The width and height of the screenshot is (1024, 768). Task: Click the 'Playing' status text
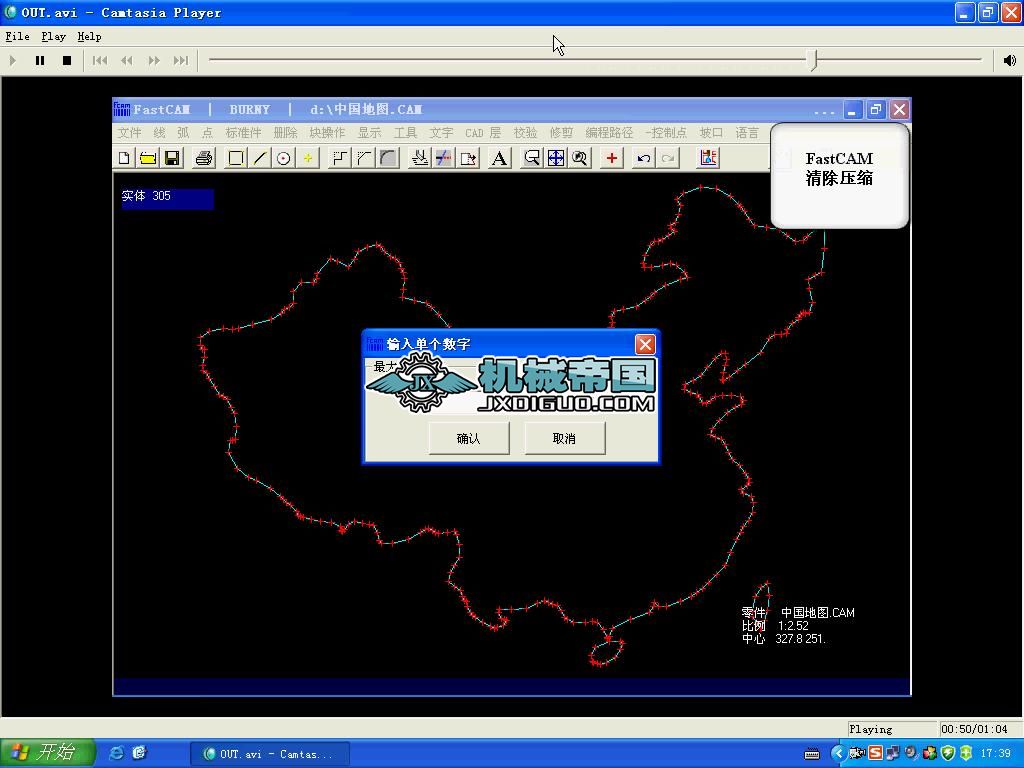[x=870, y=729]
